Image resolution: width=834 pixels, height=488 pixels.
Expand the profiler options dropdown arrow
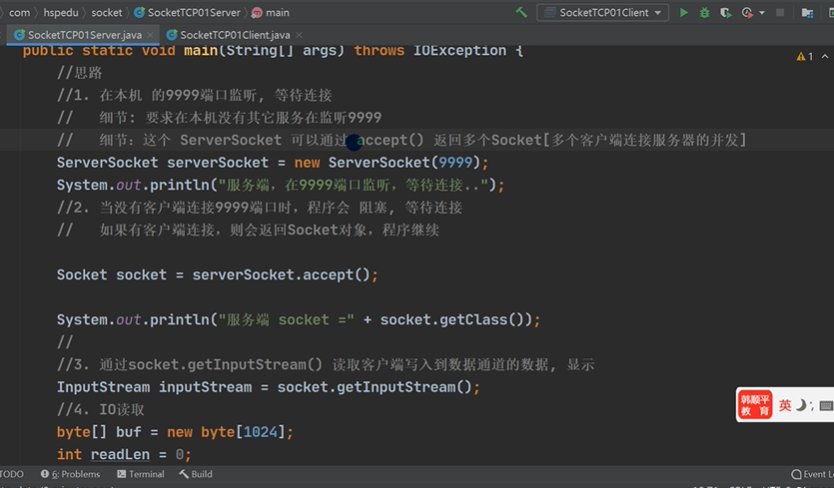[762, 12]
